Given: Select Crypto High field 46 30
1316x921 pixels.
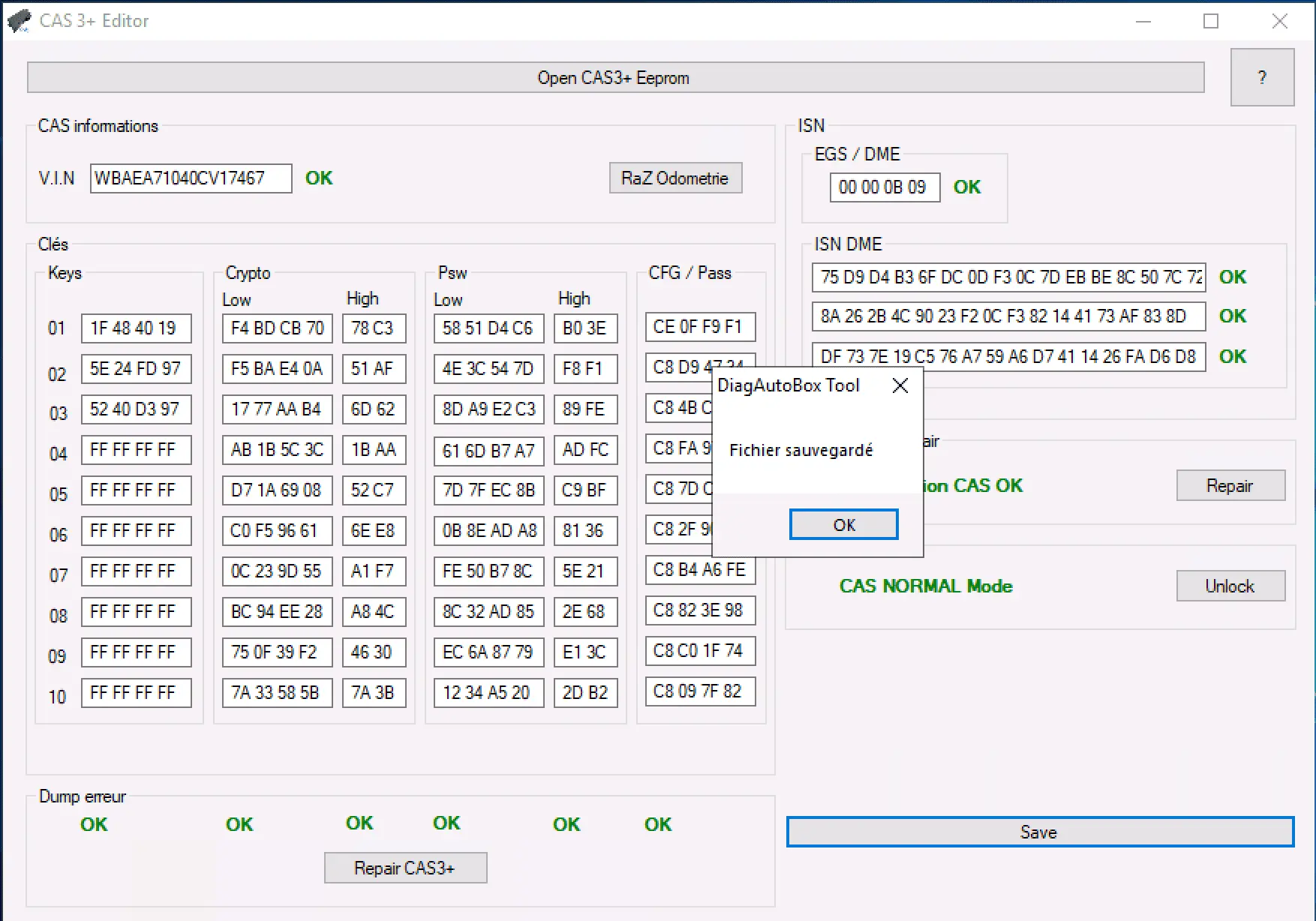Looking at the screenshot, I should coord(374,652).
